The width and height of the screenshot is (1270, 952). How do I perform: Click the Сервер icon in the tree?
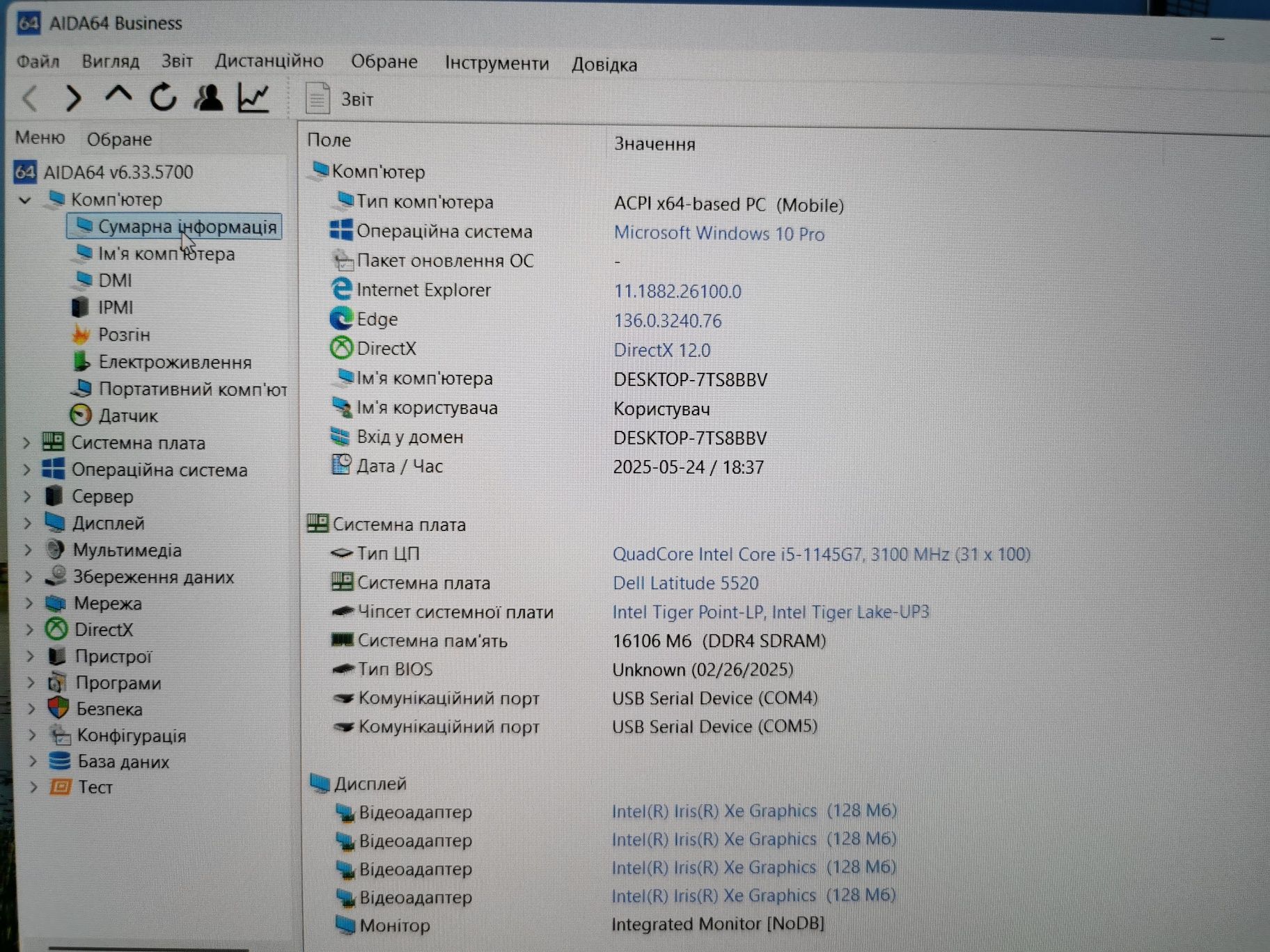tap(54, 496)
